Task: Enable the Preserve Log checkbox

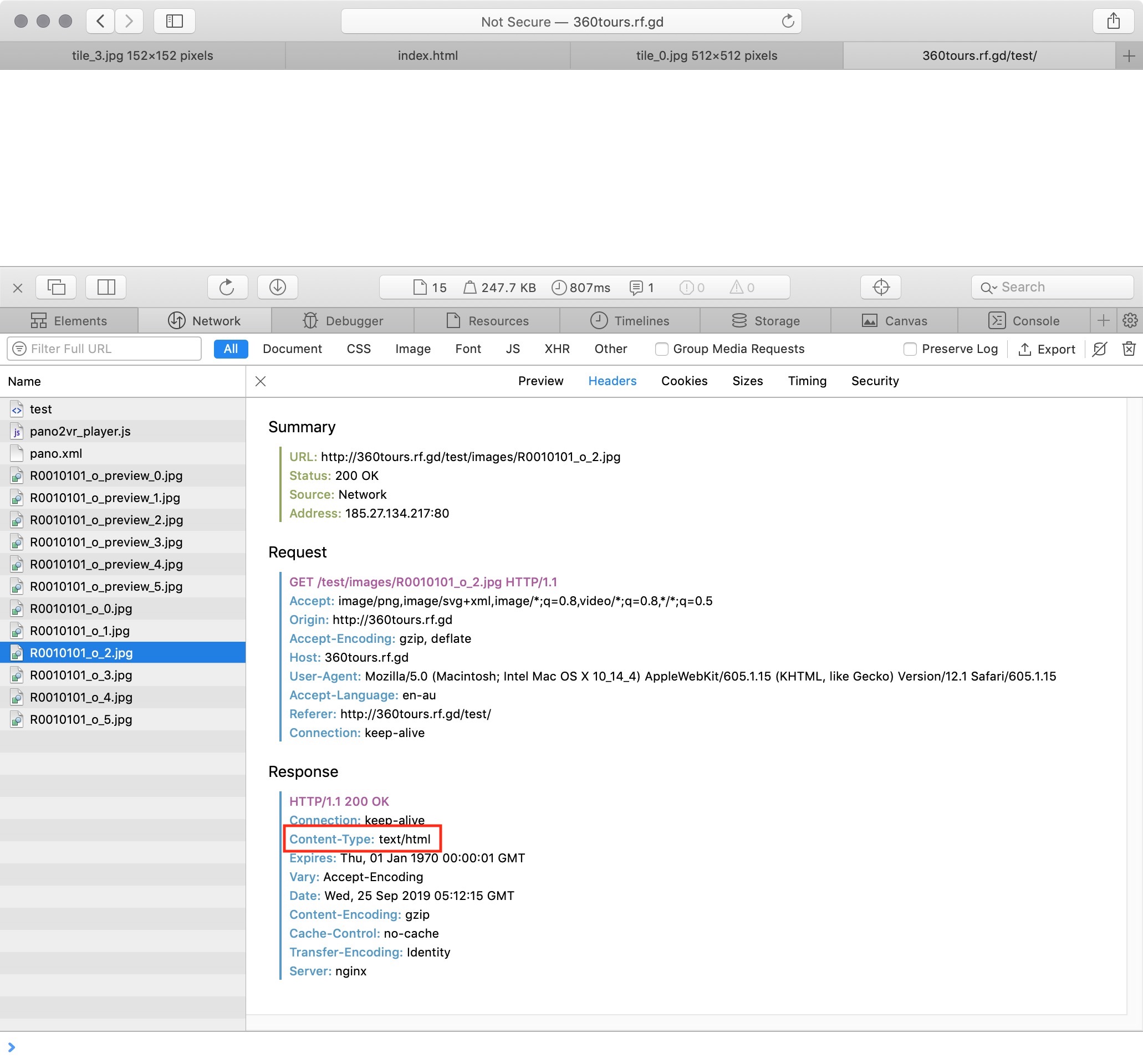Action: [x=910, y=349]
